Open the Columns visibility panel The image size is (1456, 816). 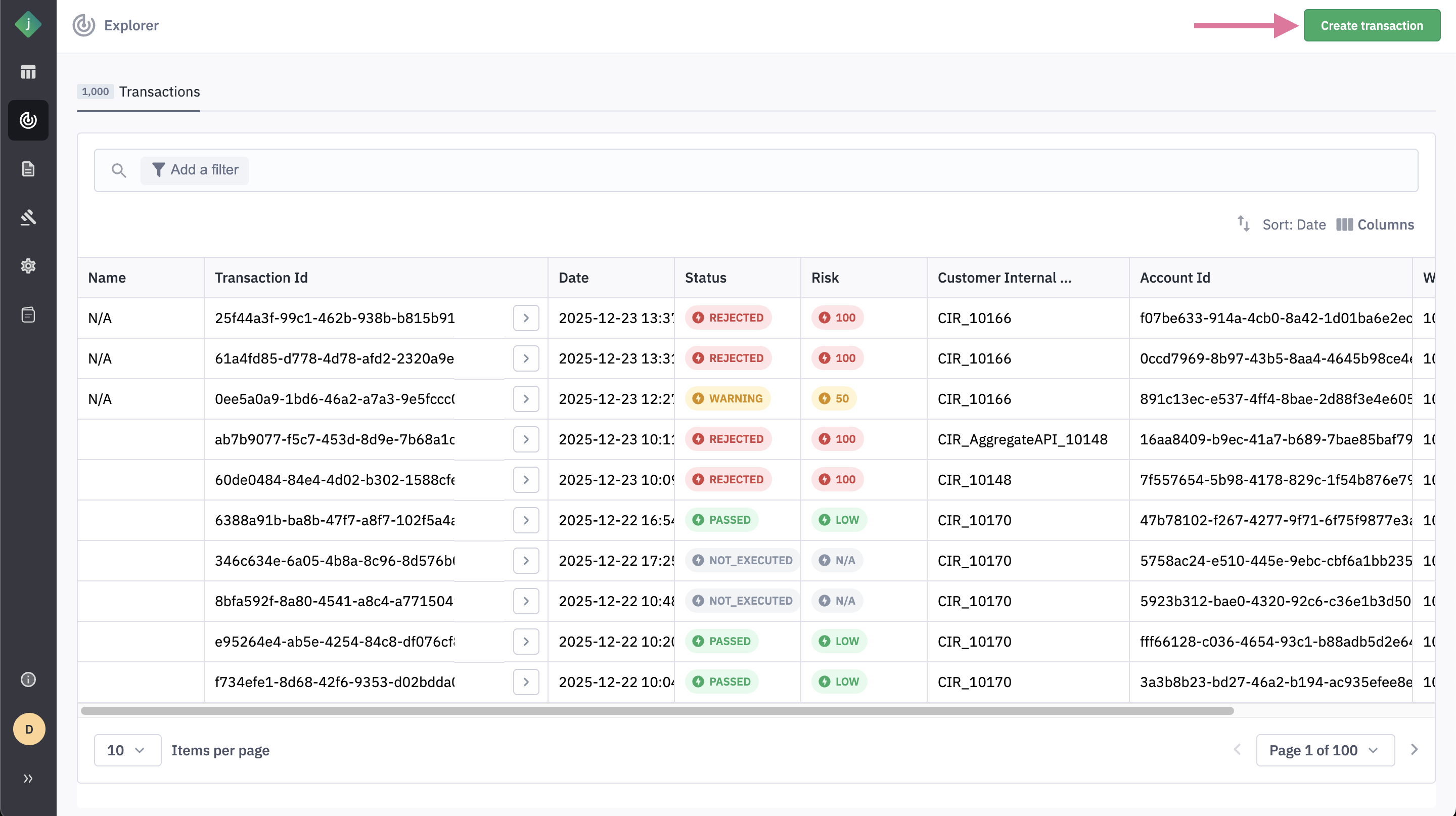(1376, 224)
